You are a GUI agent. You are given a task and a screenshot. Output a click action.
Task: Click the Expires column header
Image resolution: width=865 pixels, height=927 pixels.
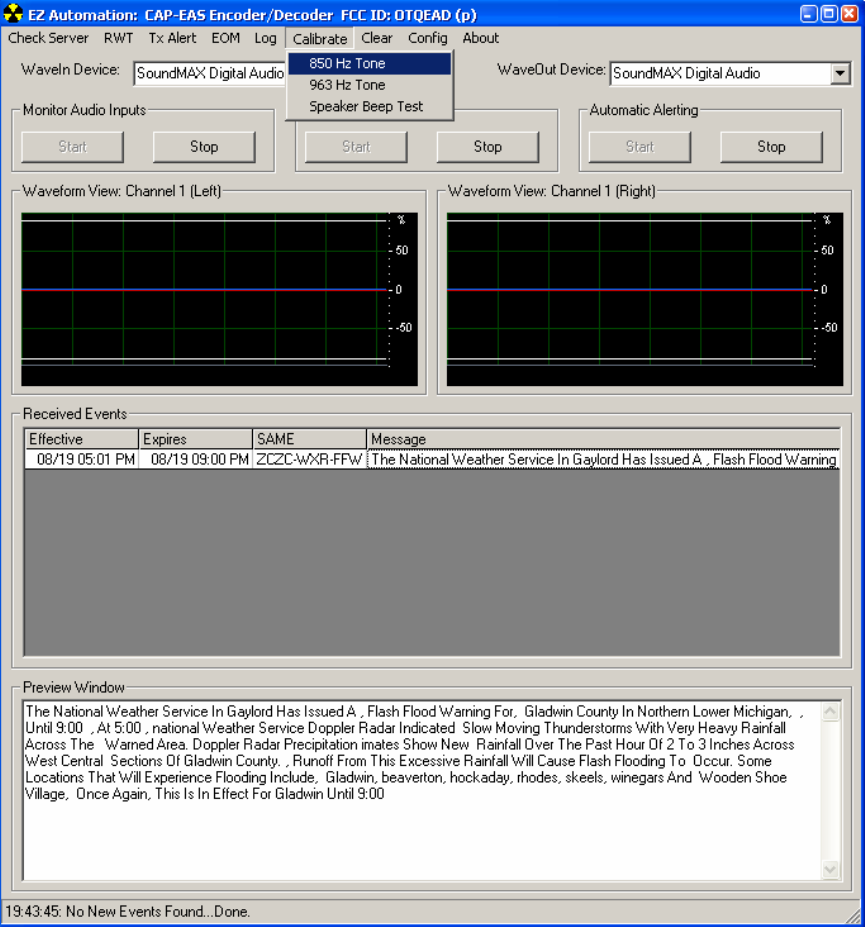[196, 439]
